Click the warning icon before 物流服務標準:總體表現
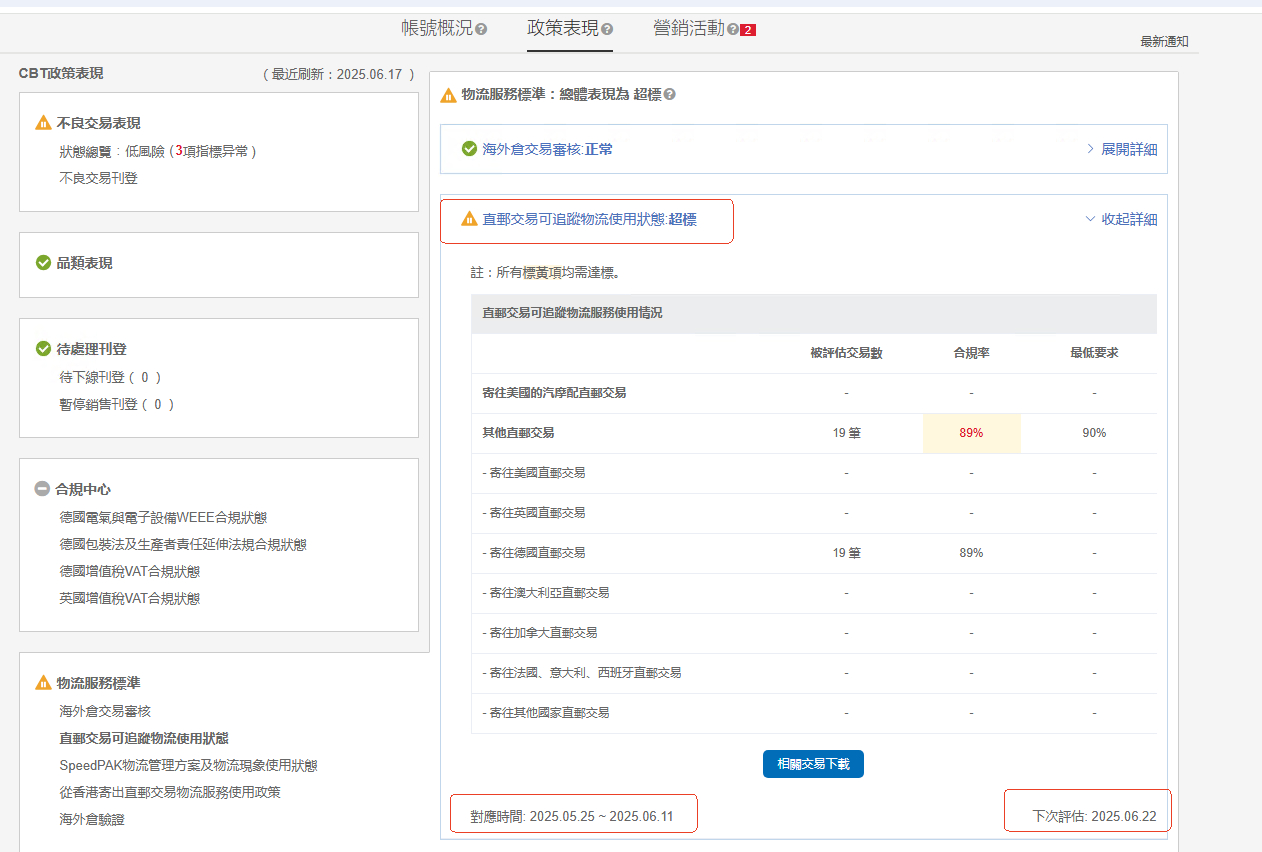This screenshot has height=852, width=1262. pos(449,95)
